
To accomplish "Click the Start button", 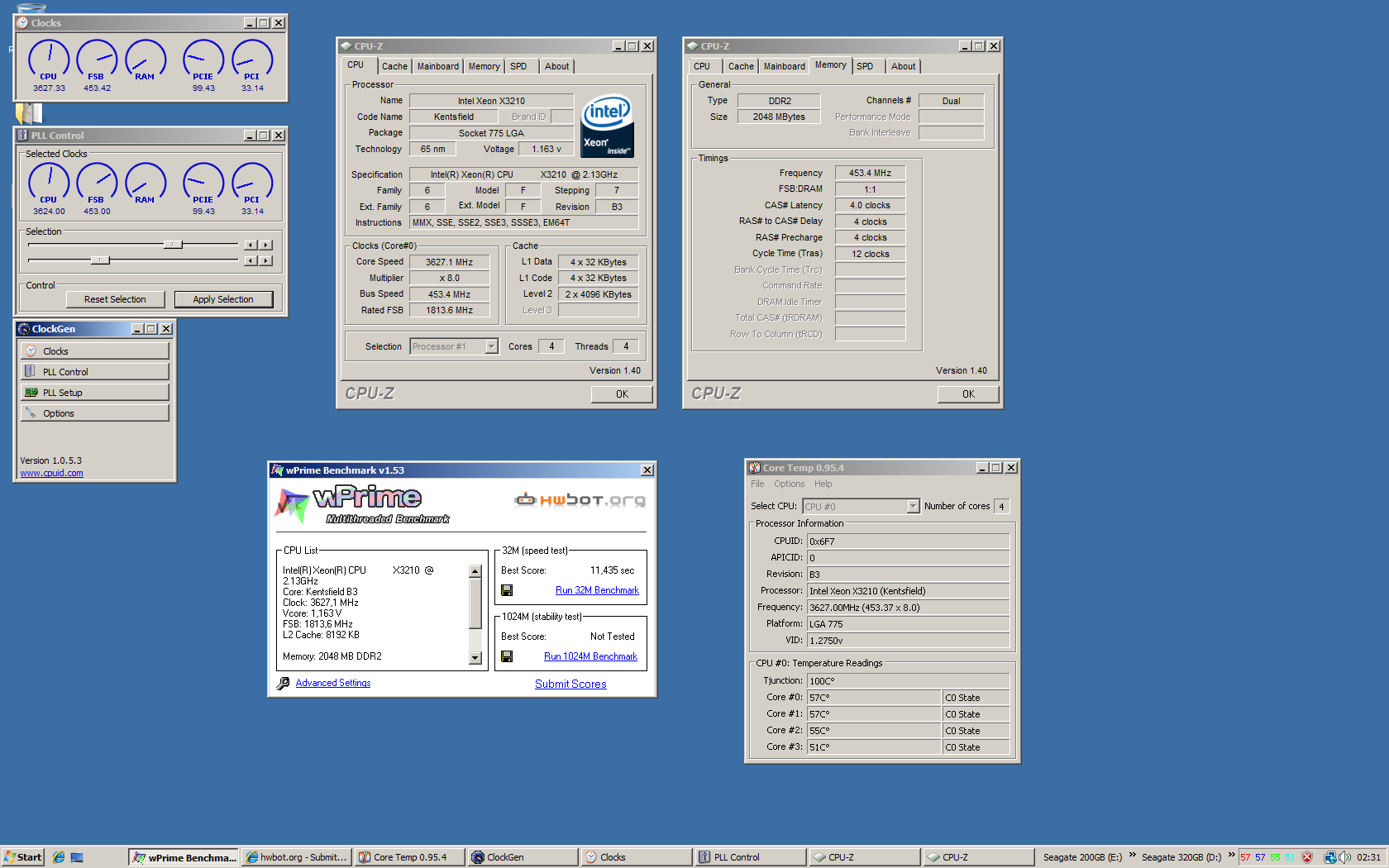I will (x=22, y=857).
